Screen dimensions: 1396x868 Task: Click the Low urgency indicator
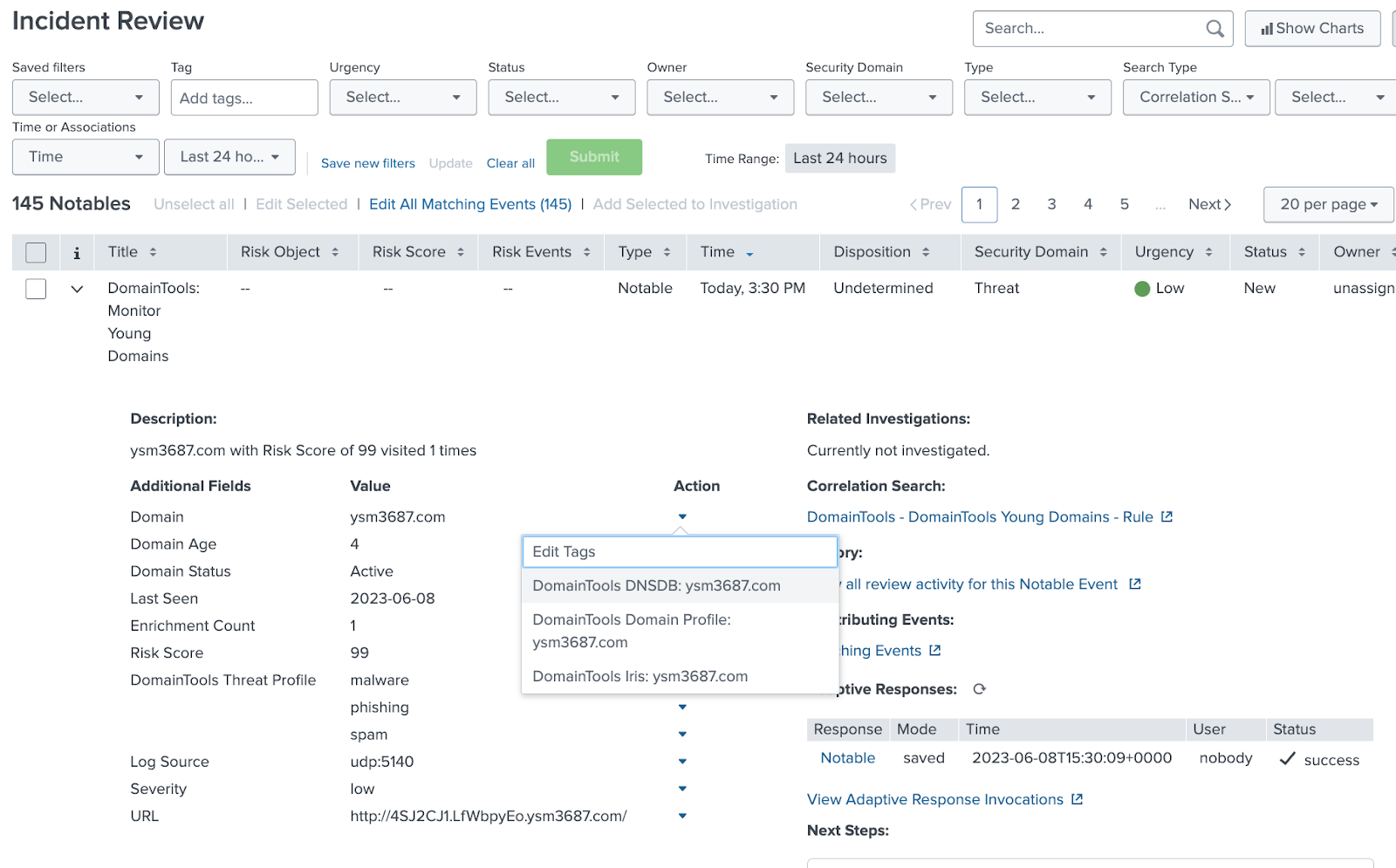1160,289
